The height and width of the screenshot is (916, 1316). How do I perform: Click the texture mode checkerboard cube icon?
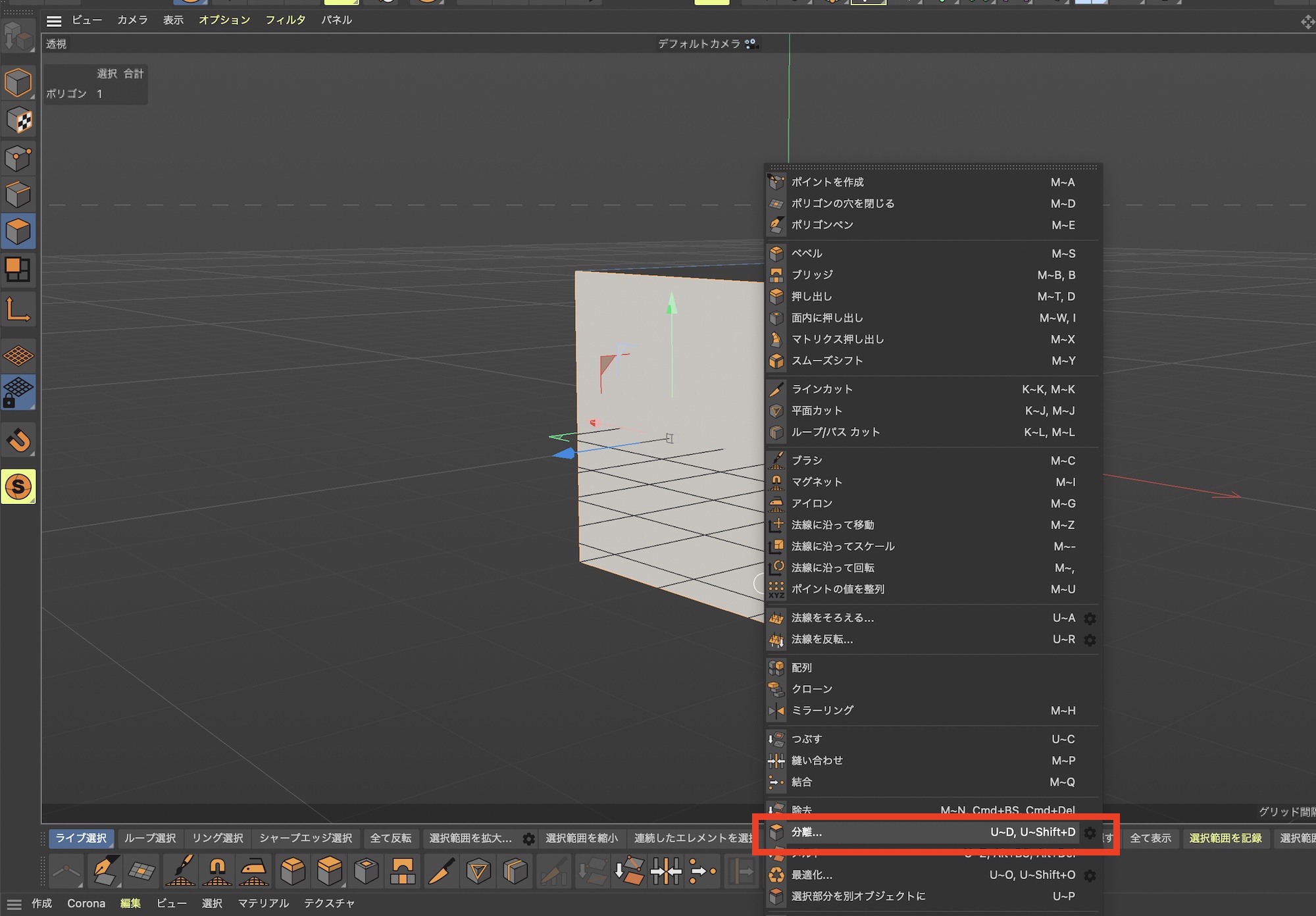18,120
